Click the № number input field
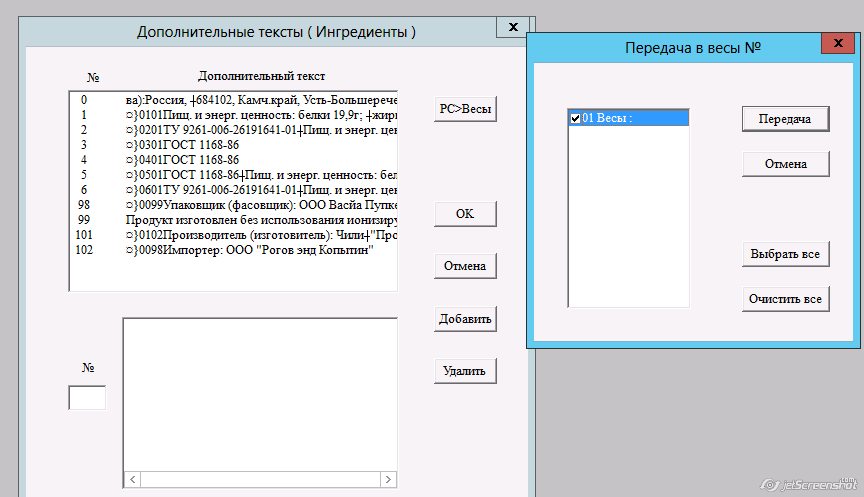864x497 pixels. 87,397
